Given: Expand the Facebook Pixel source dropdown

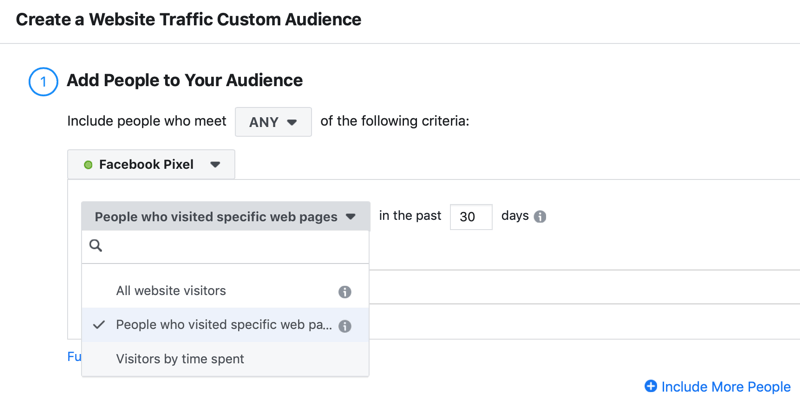Looking at the screenshot, I should [x=151, y=165].
